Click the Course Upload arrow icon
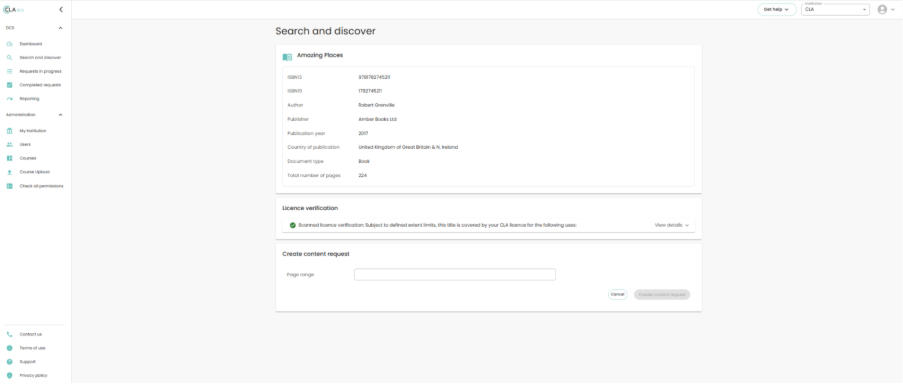This screenshot has width=903, height=384. pos(9,172)
